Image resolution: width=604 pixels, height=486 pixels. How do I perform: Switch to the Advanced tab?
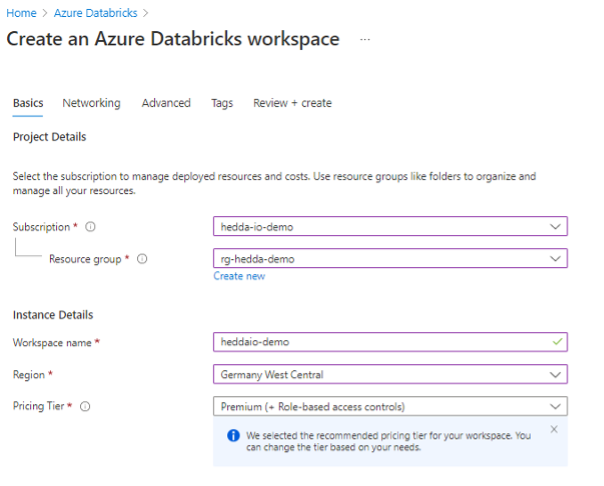(x=166, y=103)
